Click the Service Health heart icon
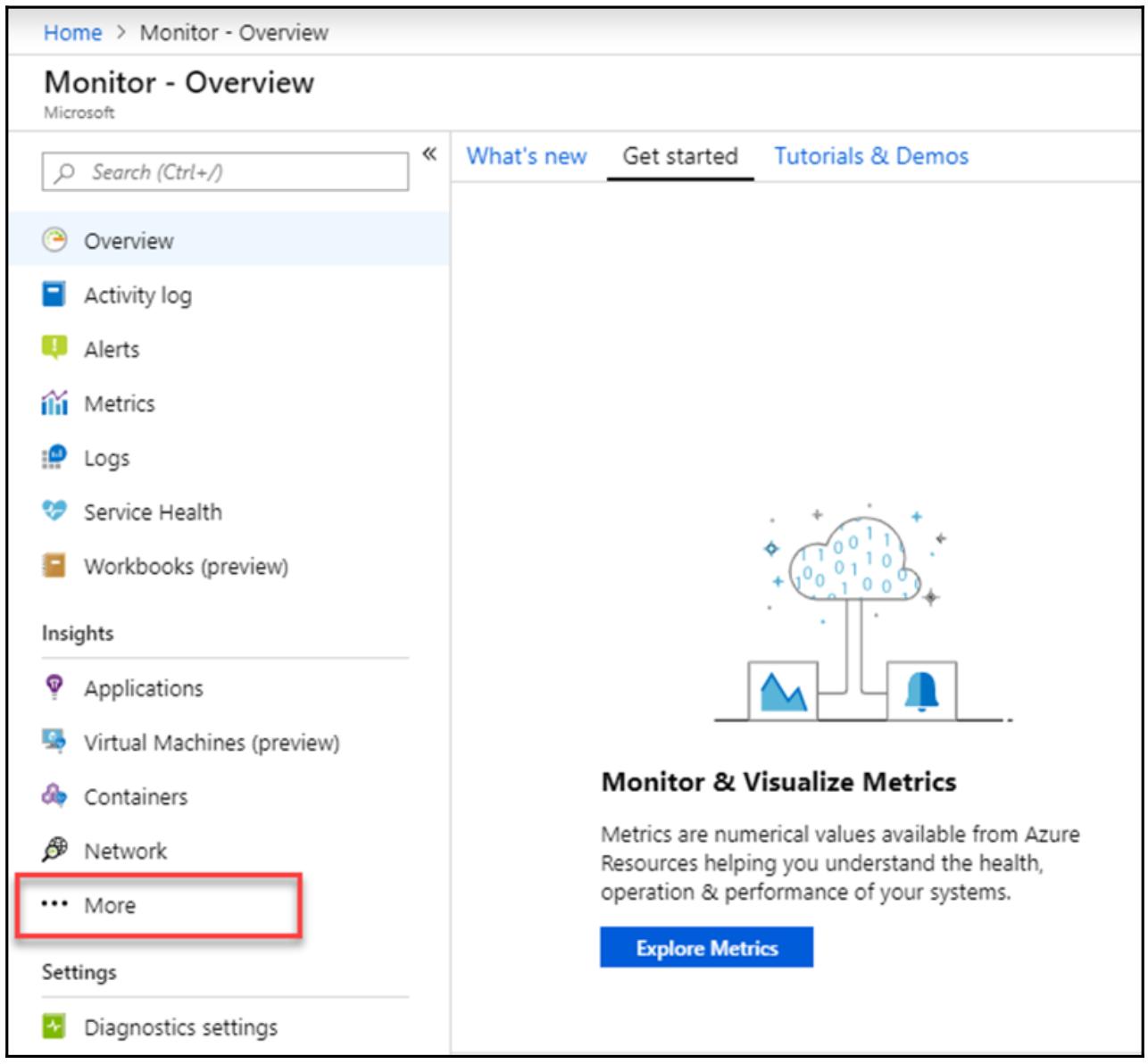 coord(54,511)
